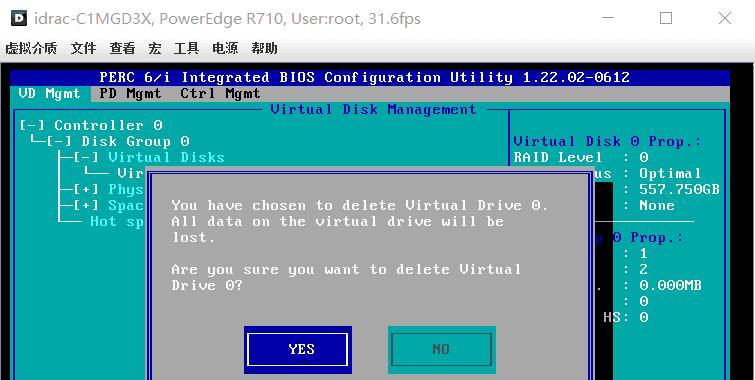Click the Virtual Disk Management title
The width and height of the screenshot is (755, 380).
374,109
